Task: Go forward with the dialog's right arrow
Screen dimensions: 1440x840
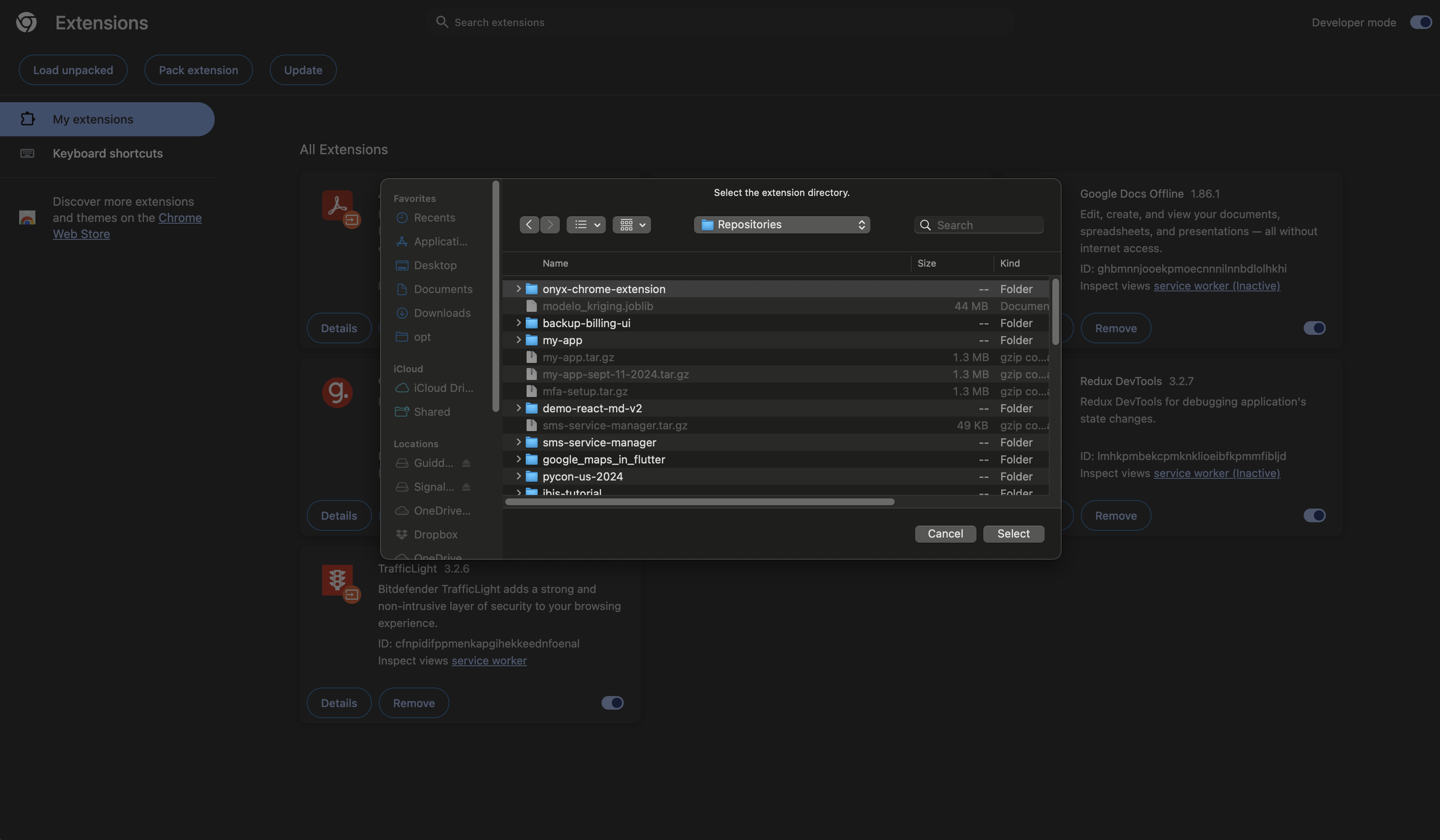Action: [550, 224]
